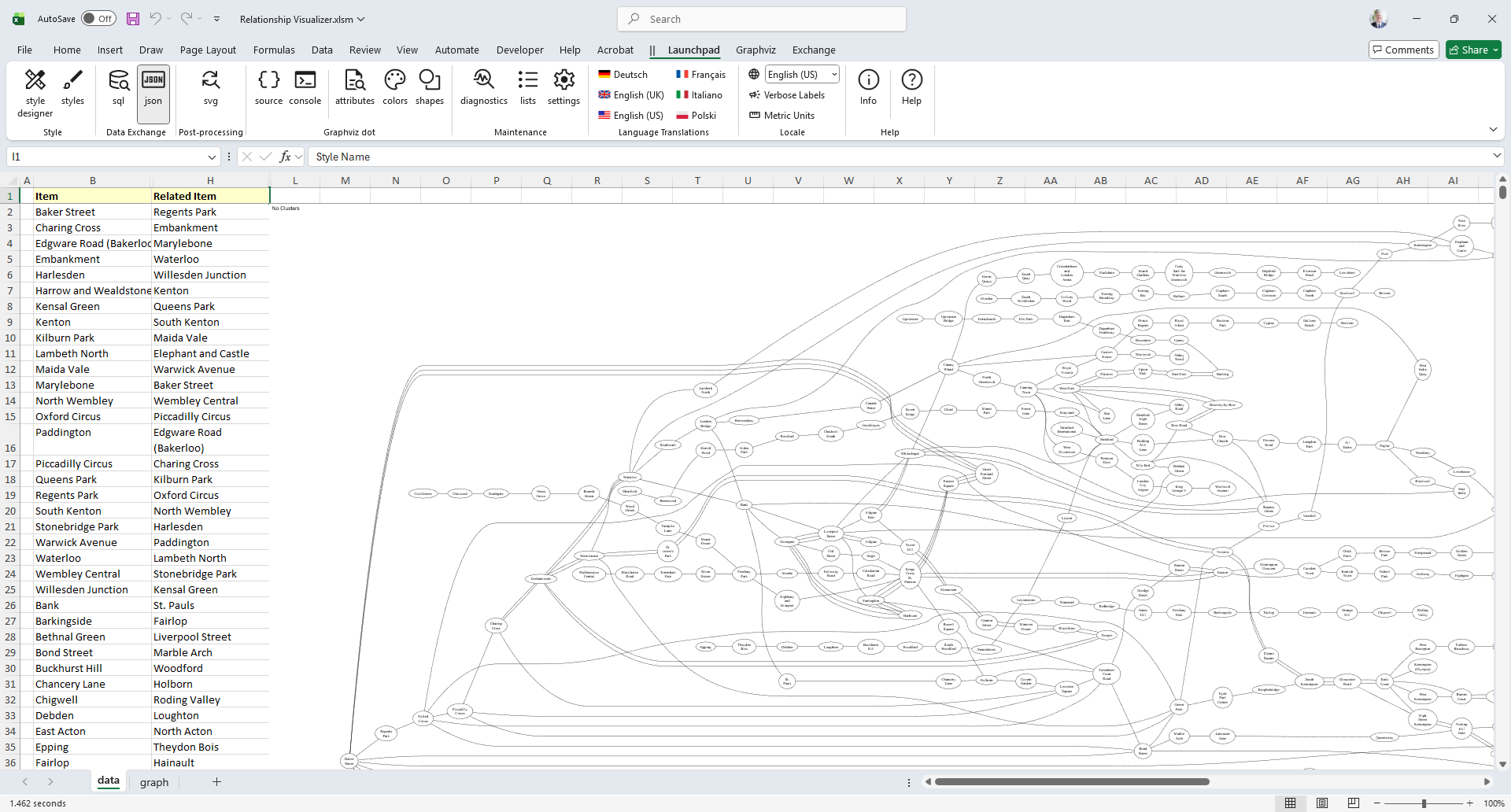Click the Comments button
1511x812 pixels.
click(1403, 50)
